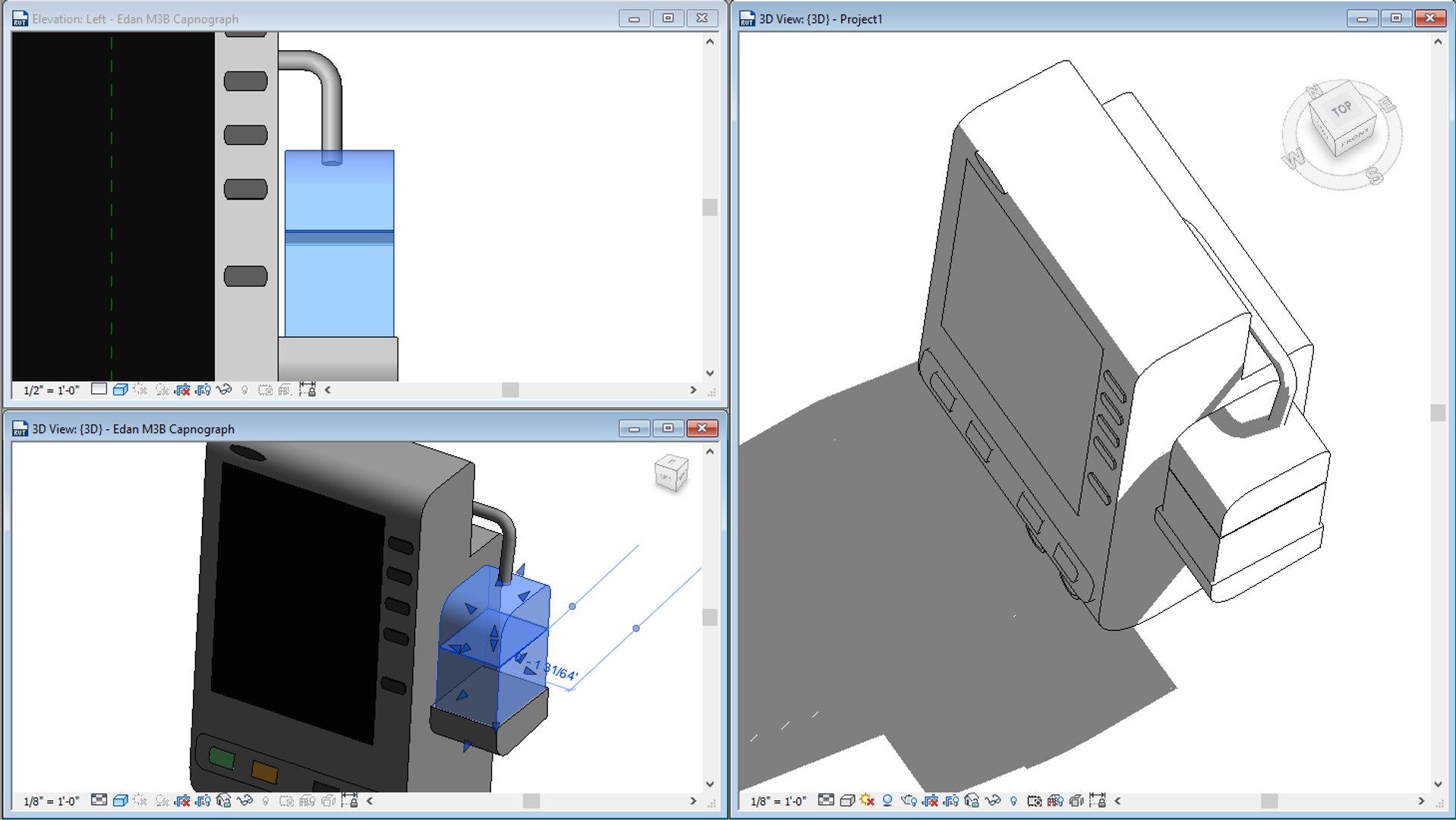Open the Edan 3D view scale list
1456x820 pixels.
(x=52, y=801)
